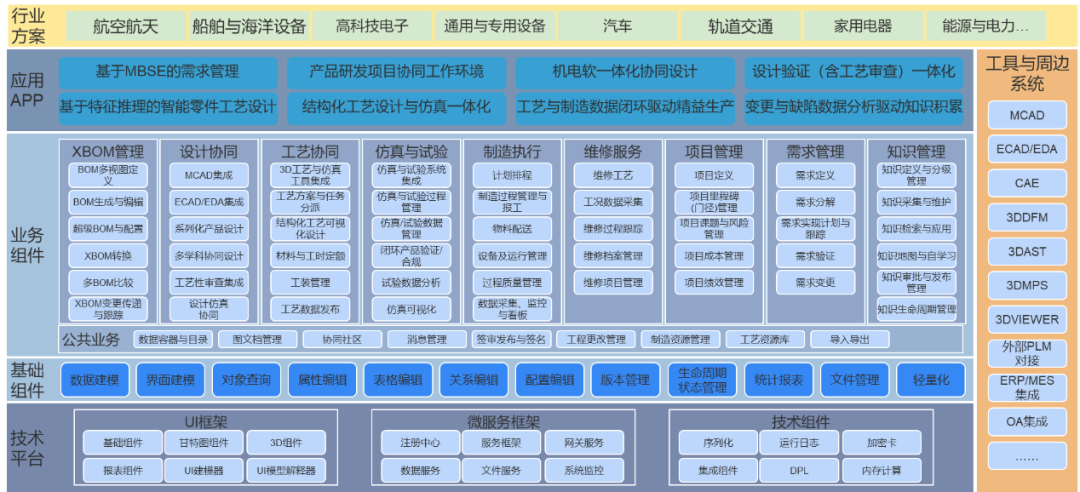The height and width of the screenshot is (492, 1080).
Task: Open 项目成本管理 under 项目管理
Action: pyautogui.click(x=714, y=256)
